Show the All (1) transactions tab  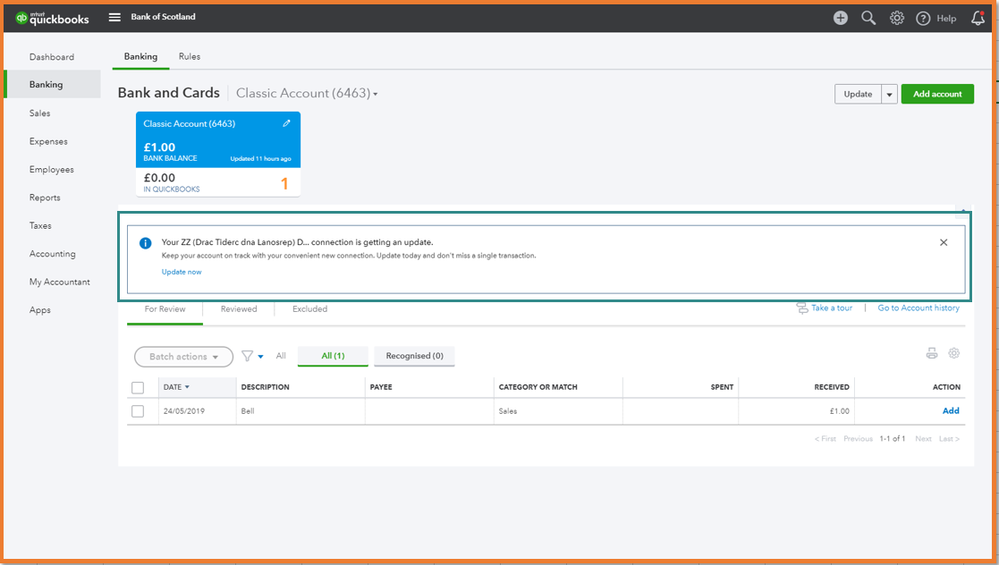point(333,356)
